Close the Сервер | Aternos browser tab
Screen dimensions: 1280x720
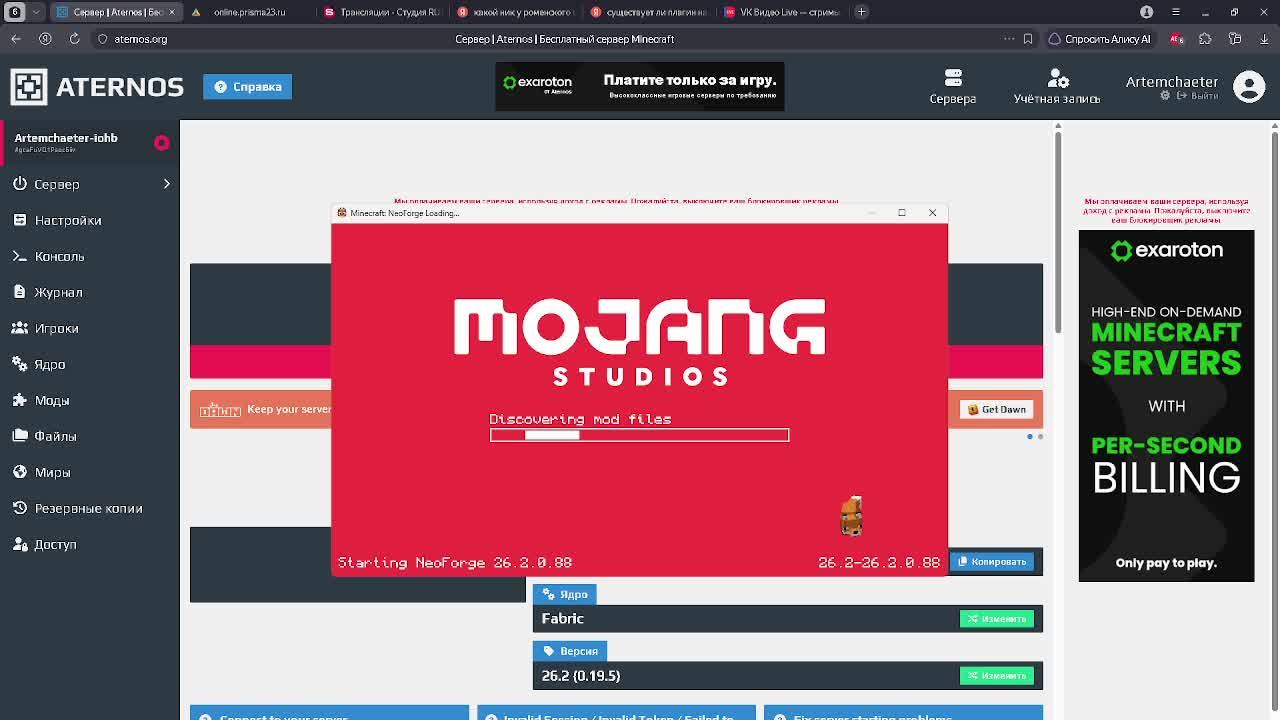coord(171,12)
